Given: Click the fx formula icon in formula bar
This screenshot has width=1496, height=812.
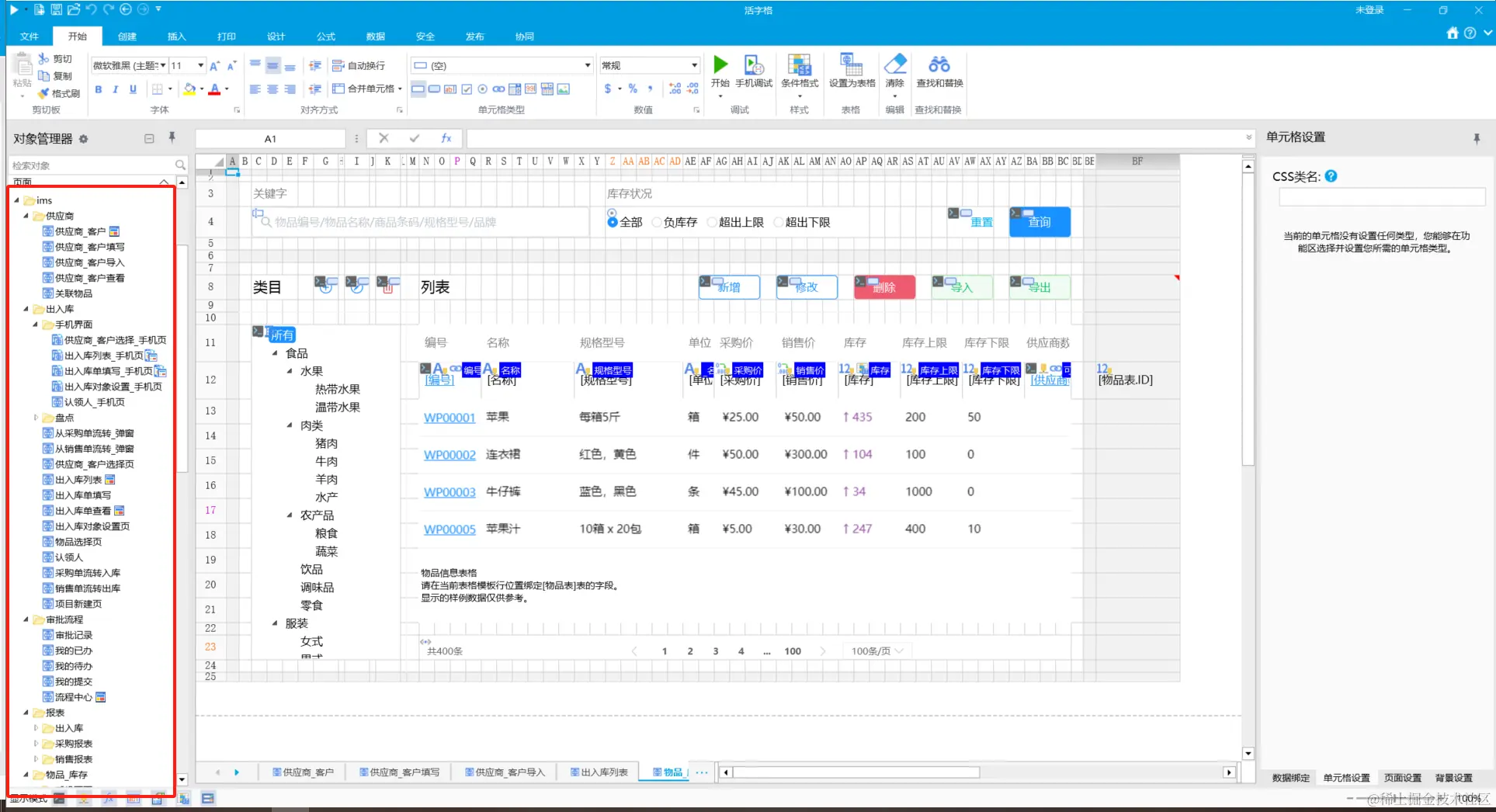Looking at the screenshot, I should [x=446, y=138].
